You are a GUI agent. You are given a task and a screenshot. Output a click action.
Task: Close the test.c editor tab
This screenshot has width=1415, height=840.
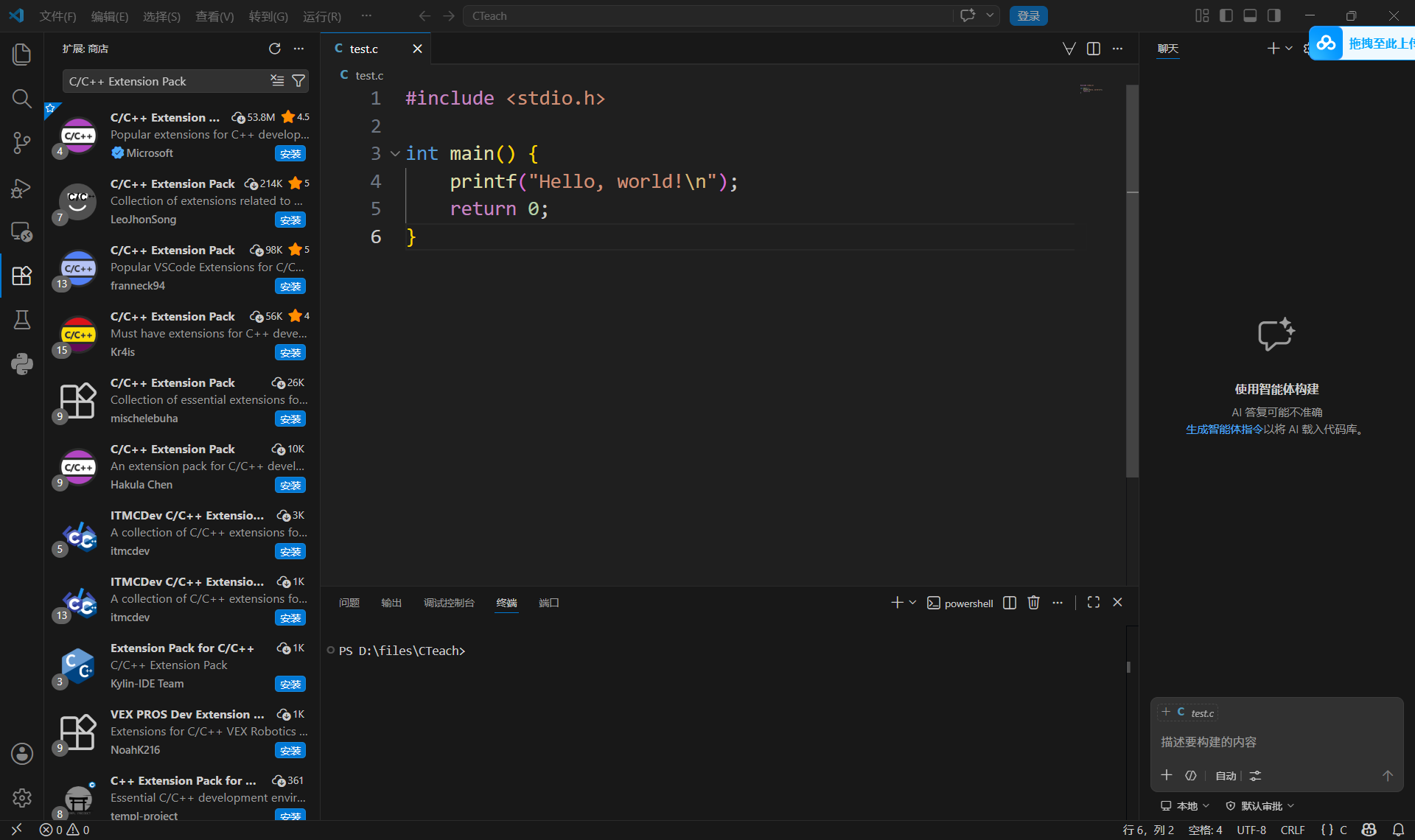tap(417, 49)
